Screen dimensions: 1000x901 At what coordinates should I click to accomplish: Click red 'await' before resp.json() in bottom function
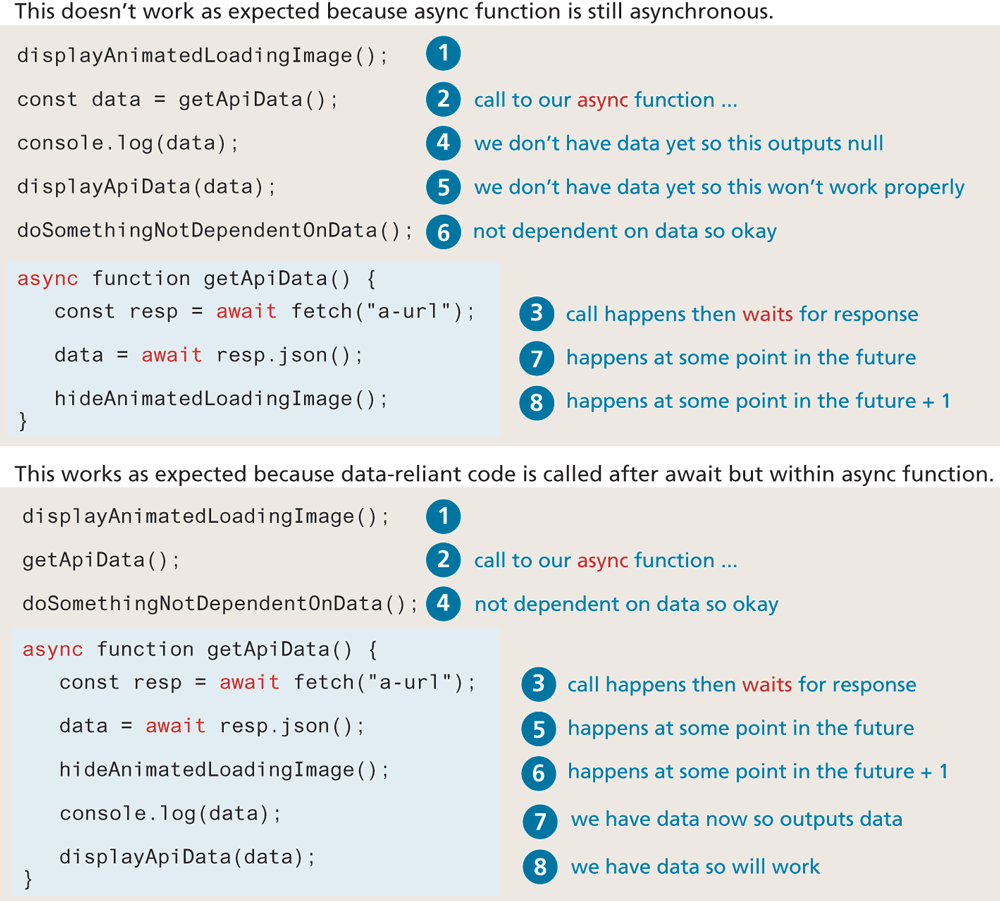175,726
